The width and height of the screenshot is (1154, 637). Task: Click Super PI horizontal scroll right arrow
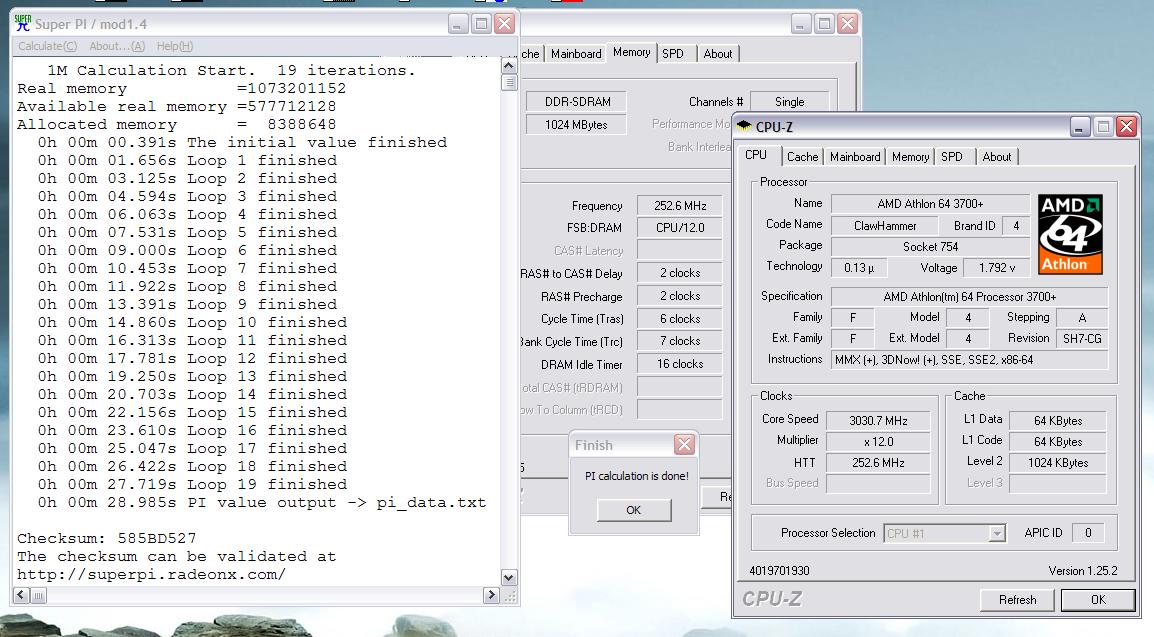(492, 595)
